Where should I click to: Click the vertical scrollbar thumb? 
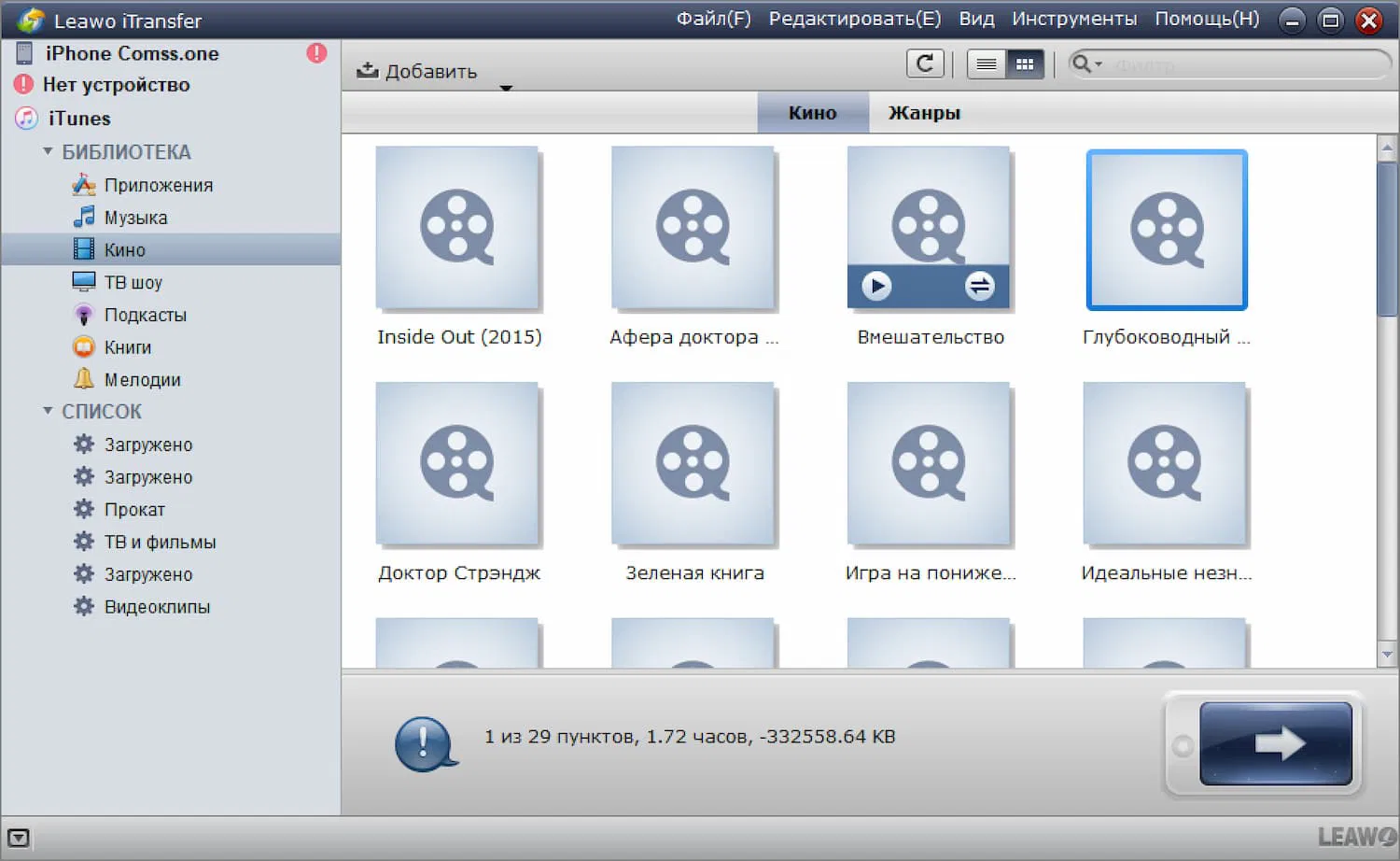tap(1387, 239)
